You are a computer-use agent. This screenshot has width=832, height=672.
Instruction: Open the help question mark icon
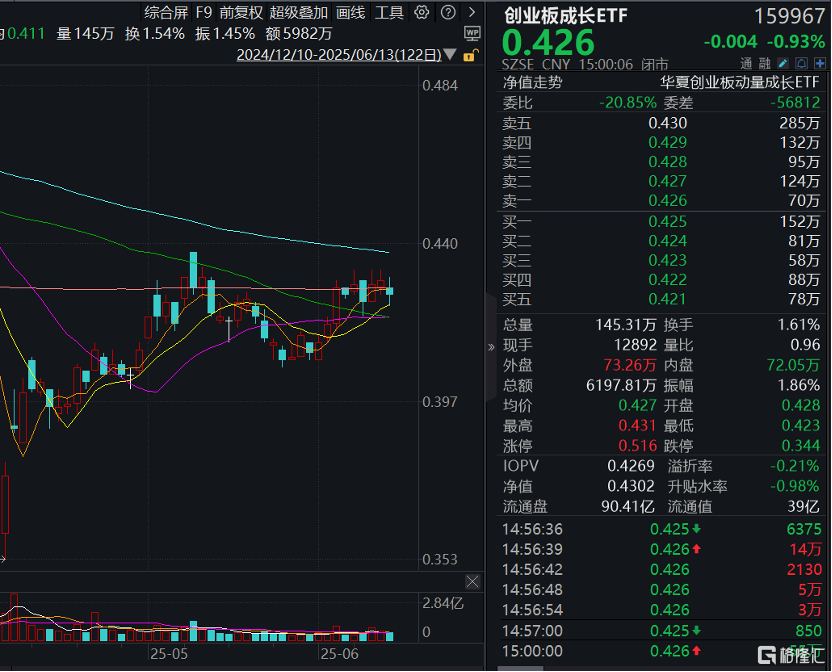pos(448,12)
